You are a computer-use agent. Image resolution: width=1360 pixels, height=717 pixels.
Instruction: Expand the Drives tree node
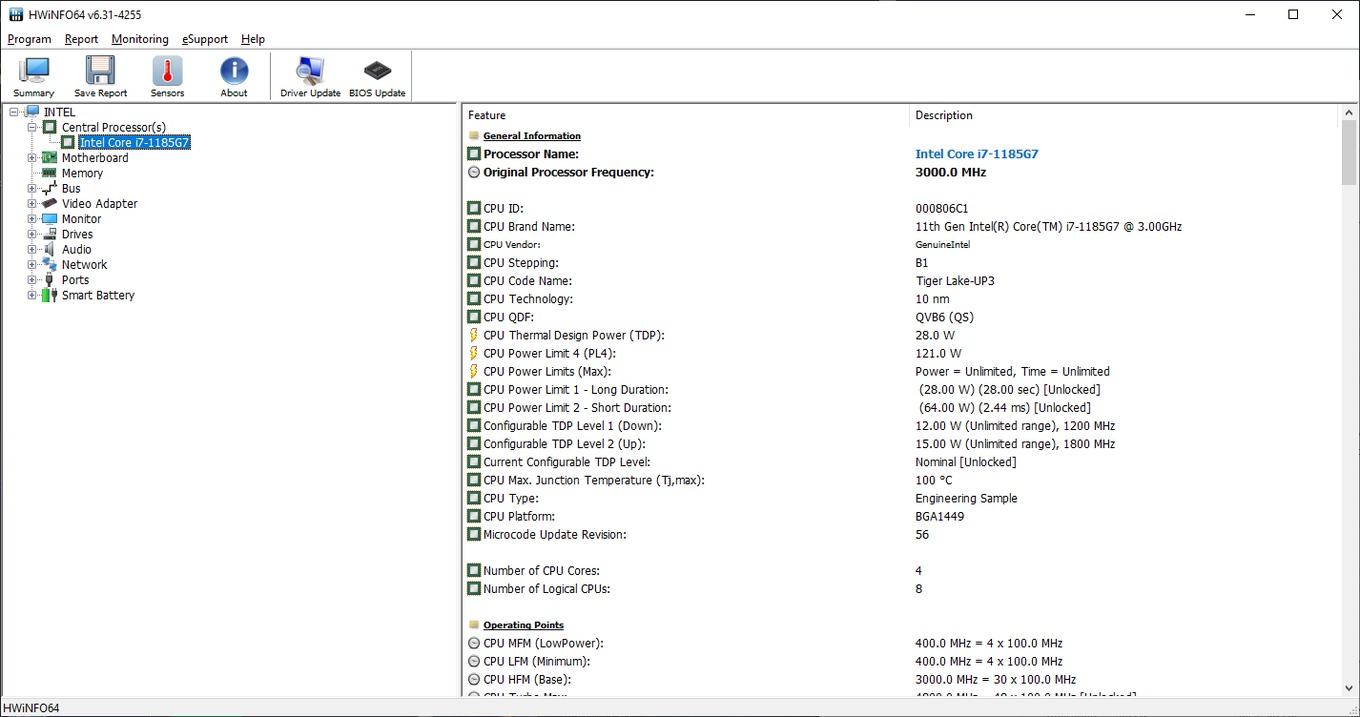(x=32, y=234)
